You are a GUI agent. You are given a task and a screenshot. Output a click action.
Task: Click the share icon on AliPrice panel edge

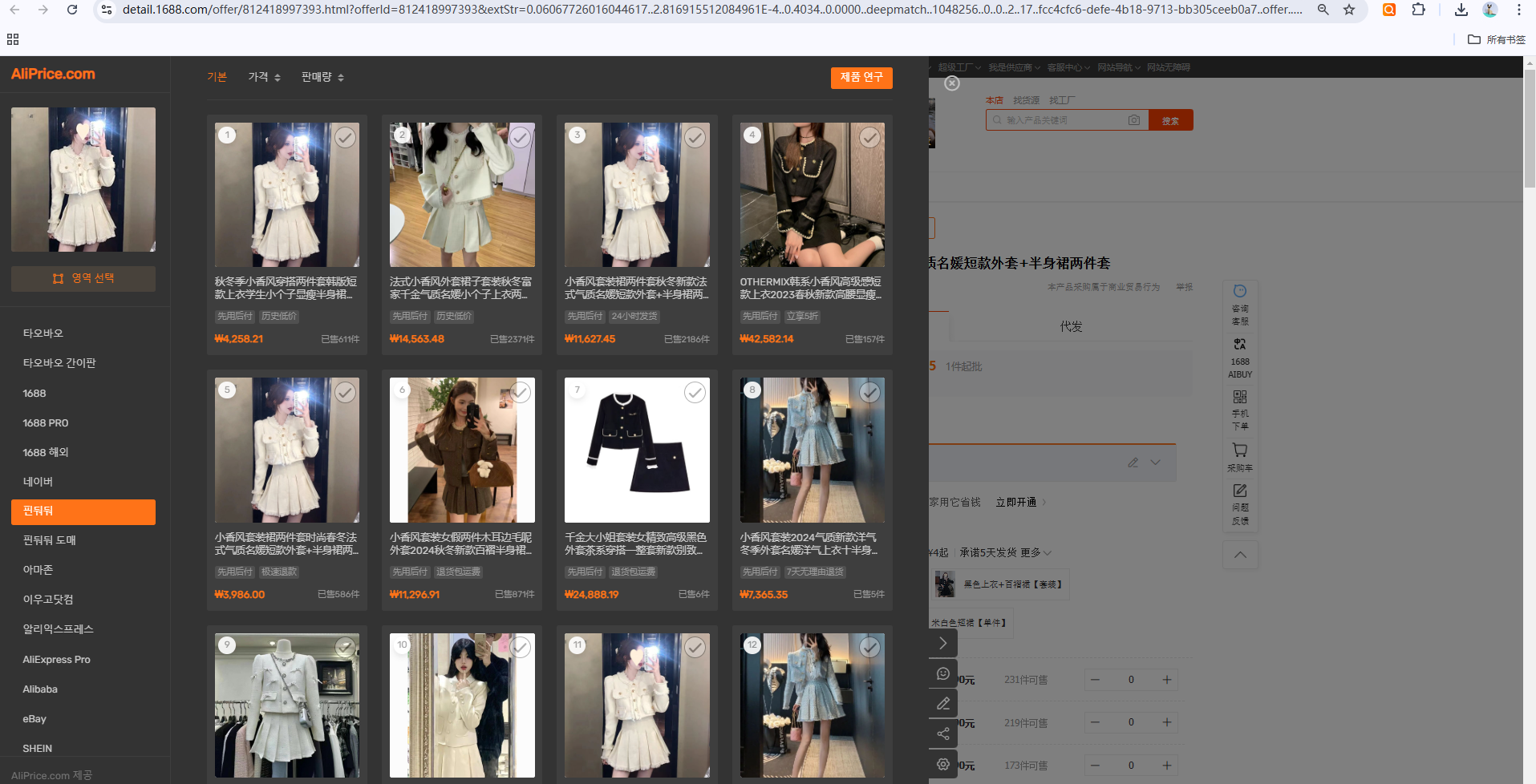pos(943,733)
